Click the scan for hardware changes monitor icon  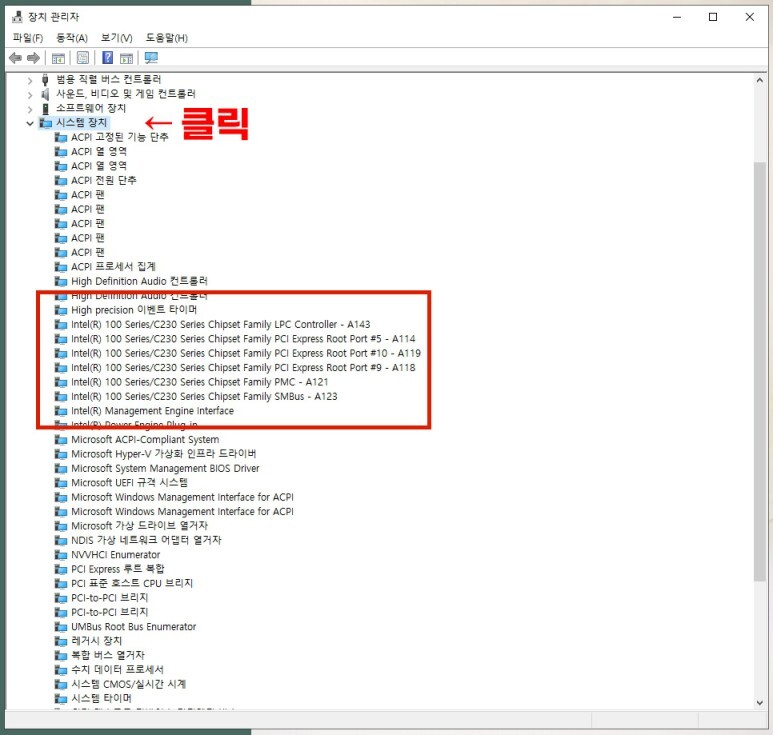151,58
